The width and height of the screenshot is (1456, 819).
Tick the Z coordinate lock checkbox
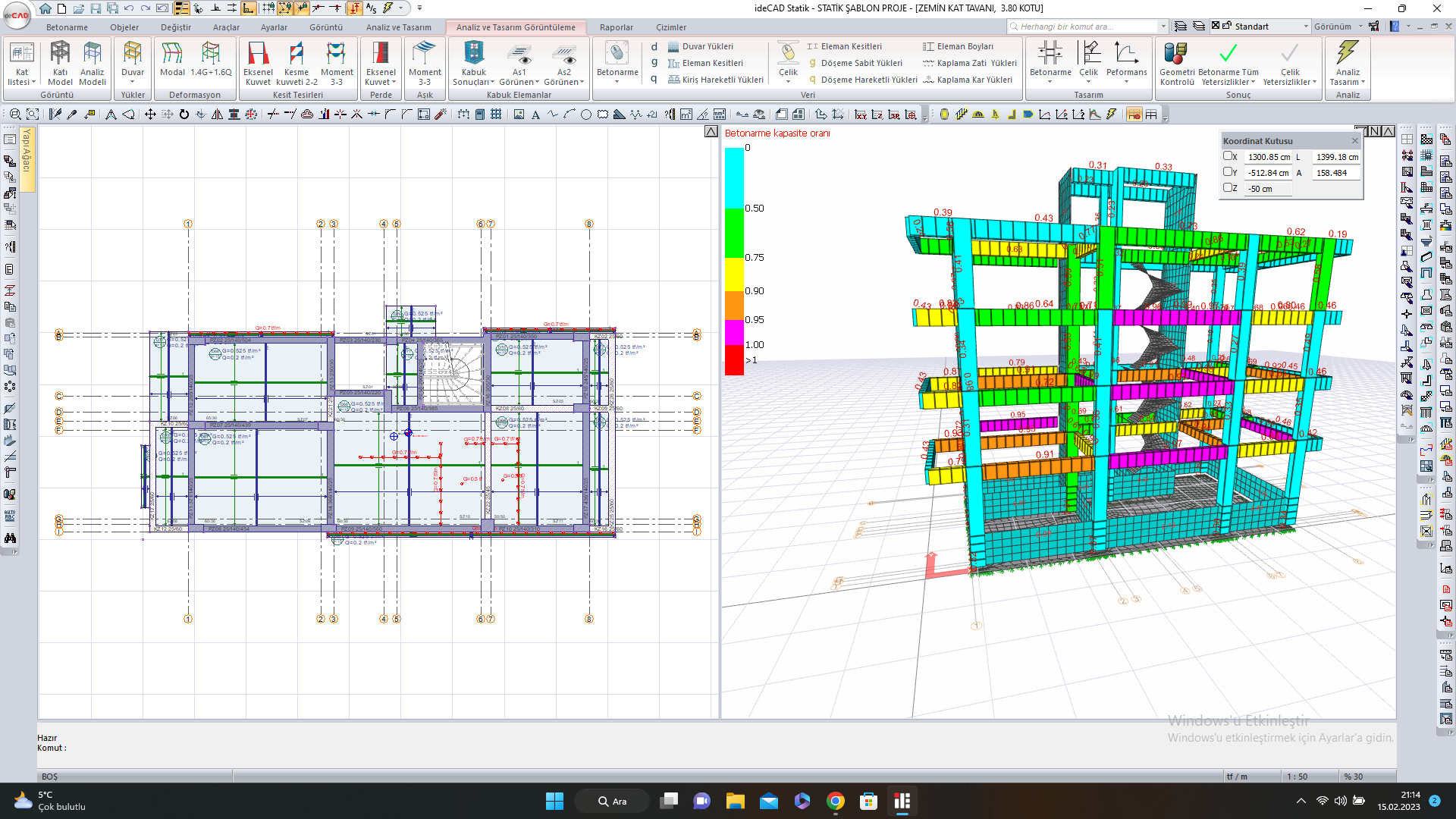click(1228, 188)
